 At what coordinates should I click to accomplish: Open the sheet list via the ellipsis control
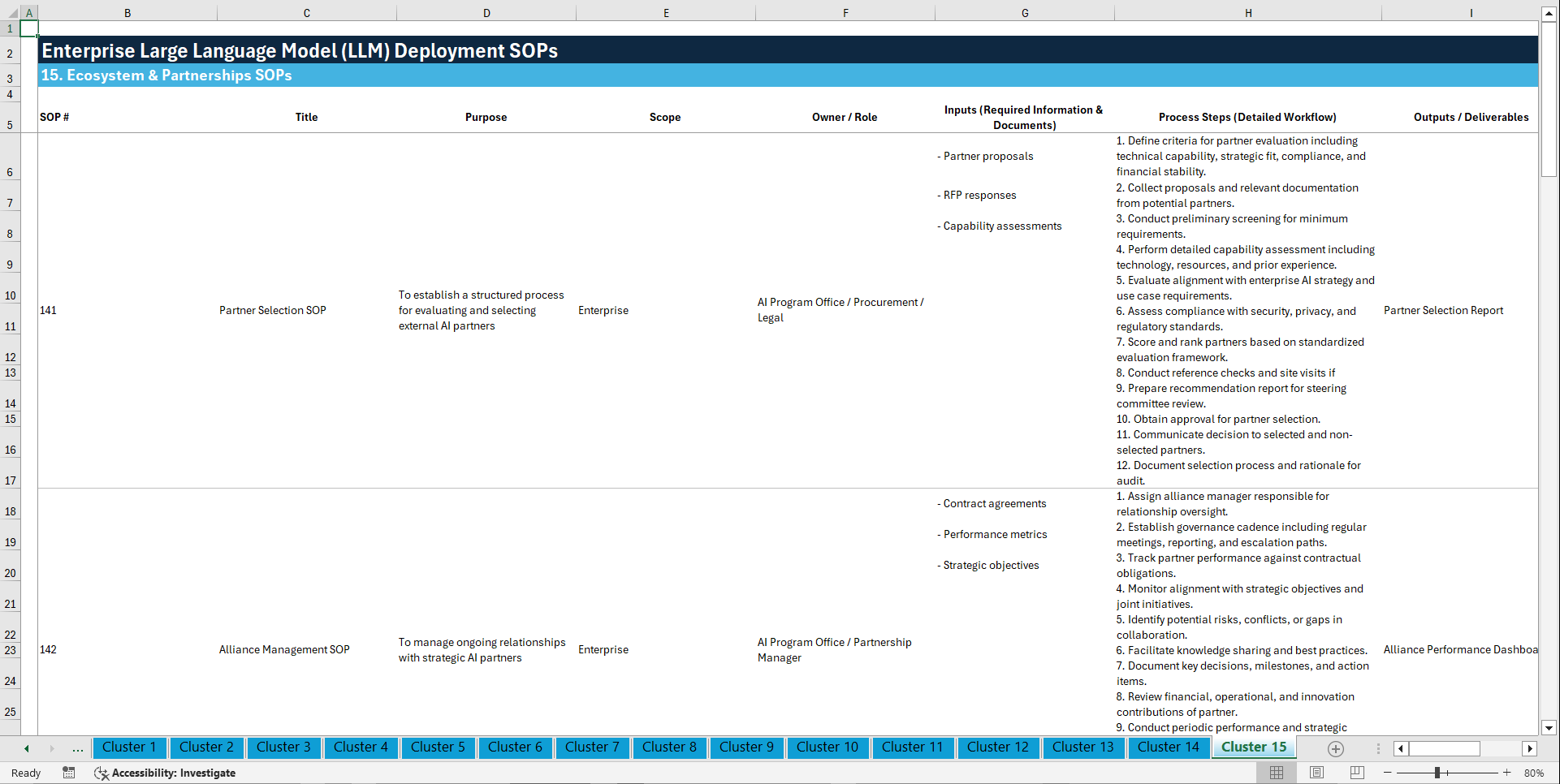pyautogui.click(x=78, y=748)
